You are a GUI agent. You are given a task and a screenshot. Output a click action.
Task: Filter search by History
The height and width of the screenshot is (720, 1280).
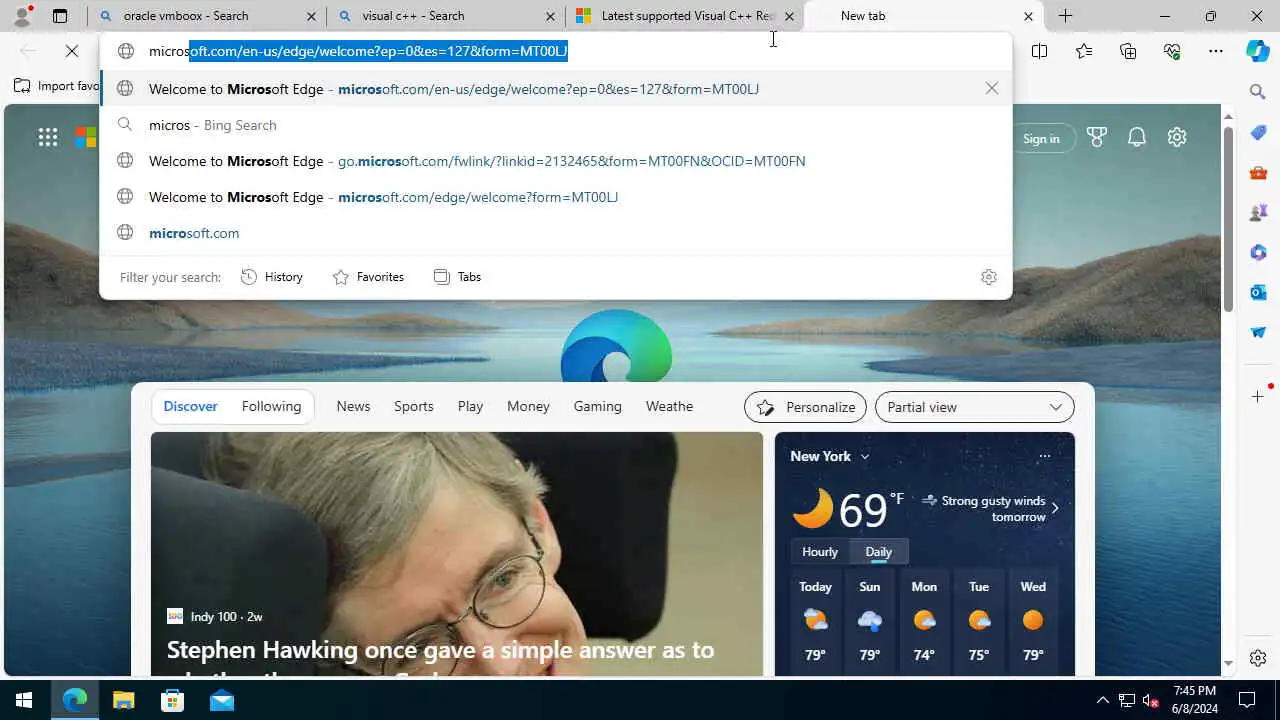pyautogui.click(x=272, y=277)
